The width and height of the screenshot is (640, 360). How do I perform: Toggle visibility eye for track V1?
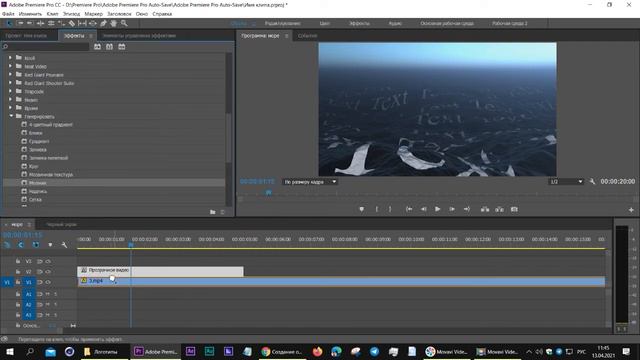pos(48,282)
